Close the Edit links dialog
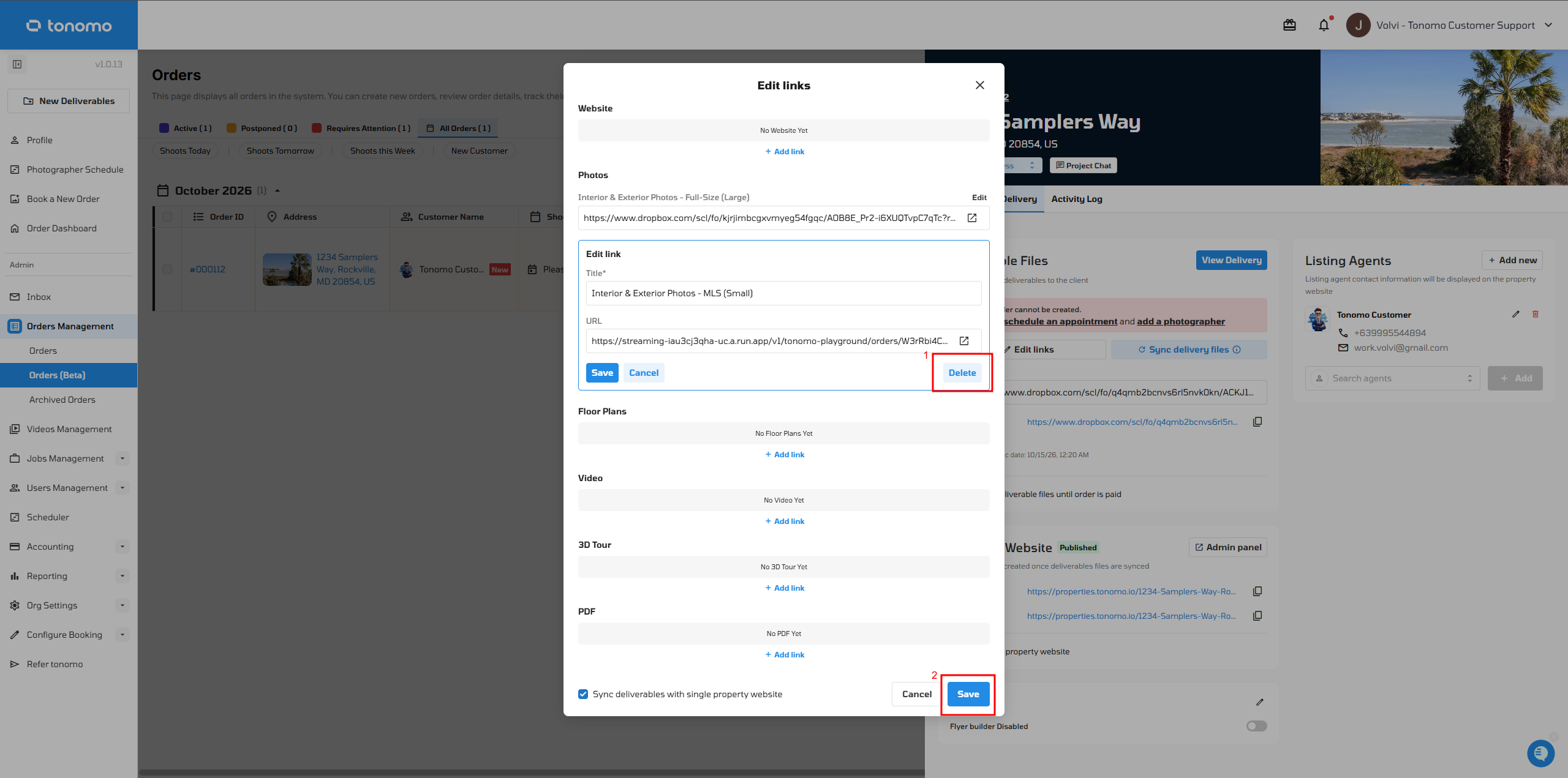The image size is (1568, 778). pyautogui.click(x=980, y=85)
